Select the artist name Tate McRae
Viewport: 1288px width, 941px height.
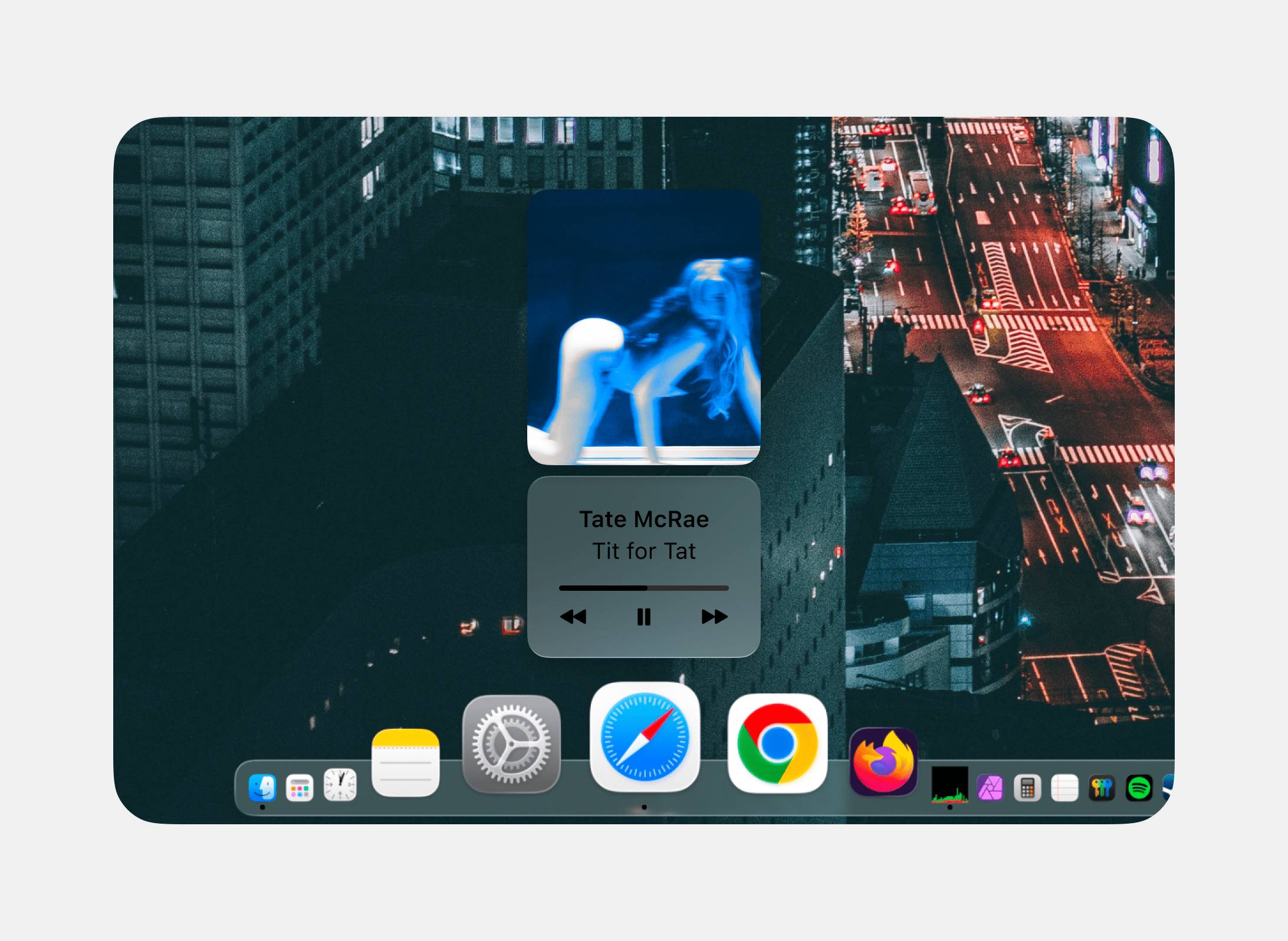644,519
